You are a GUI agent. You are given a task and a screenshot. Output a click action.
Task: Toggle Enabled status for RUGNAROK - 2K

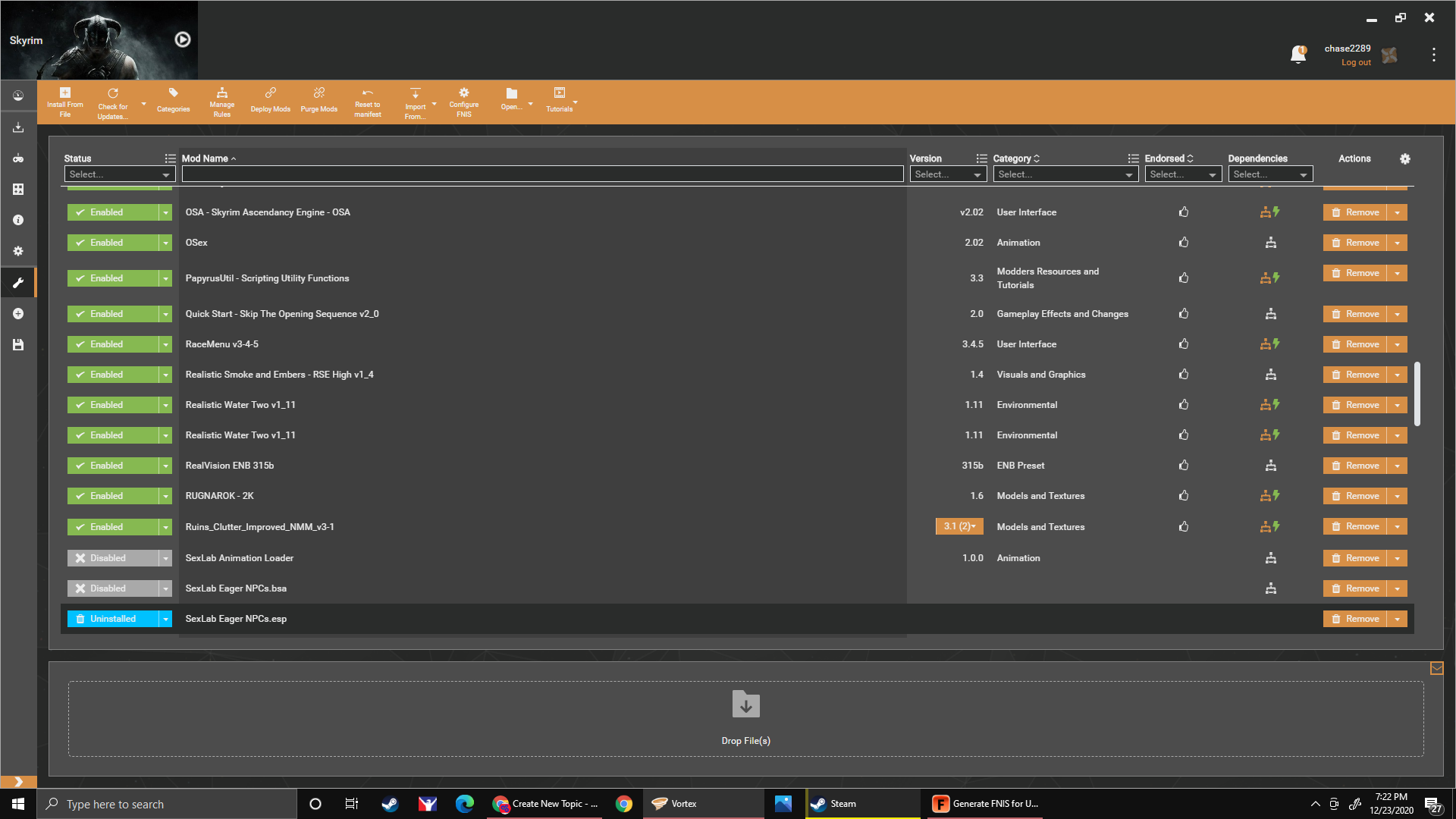click(112, 496)
